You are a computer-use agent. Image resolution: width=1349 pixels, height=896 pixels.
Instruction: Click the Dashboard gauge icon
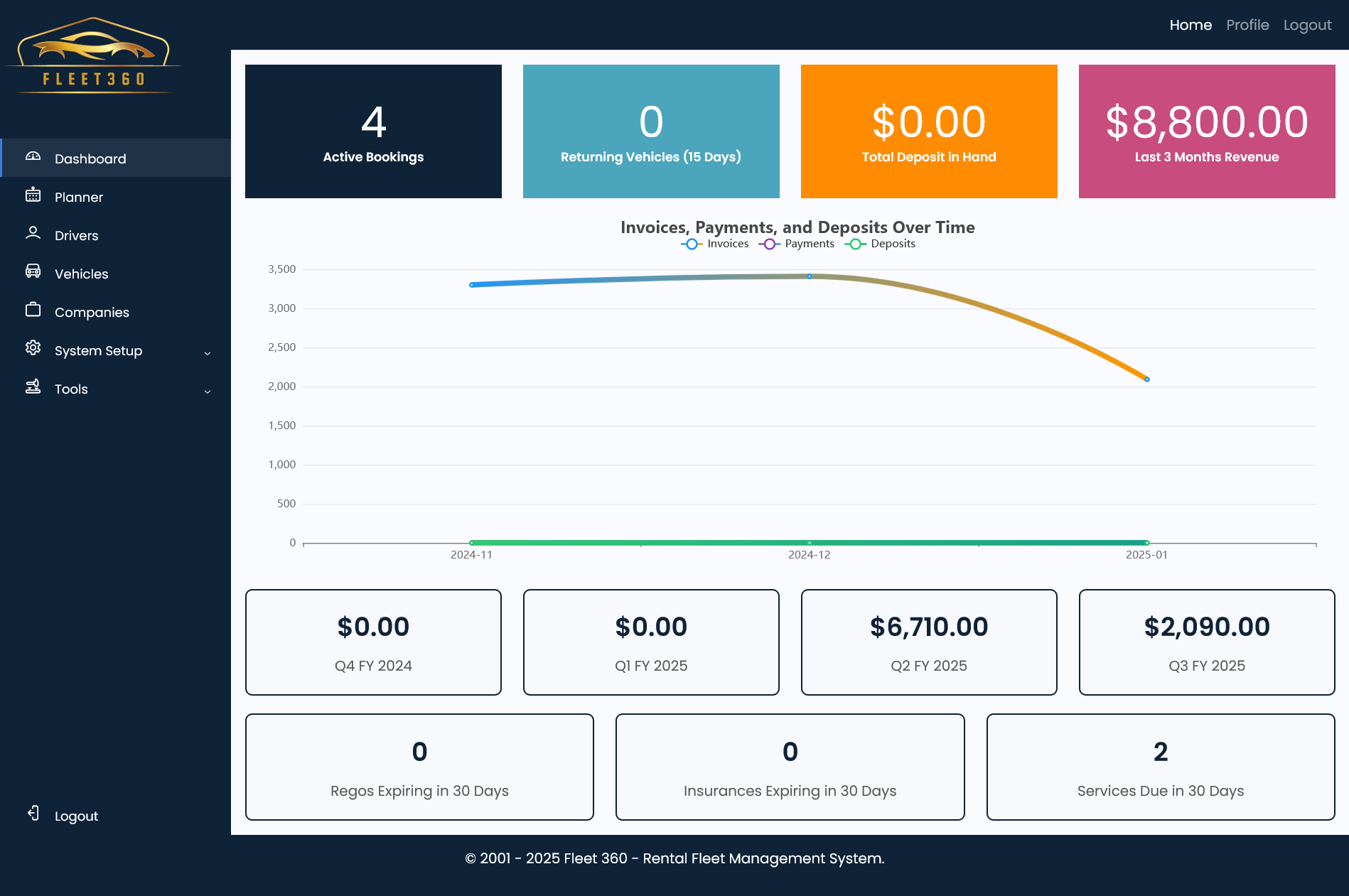click(x=33, y=157)
